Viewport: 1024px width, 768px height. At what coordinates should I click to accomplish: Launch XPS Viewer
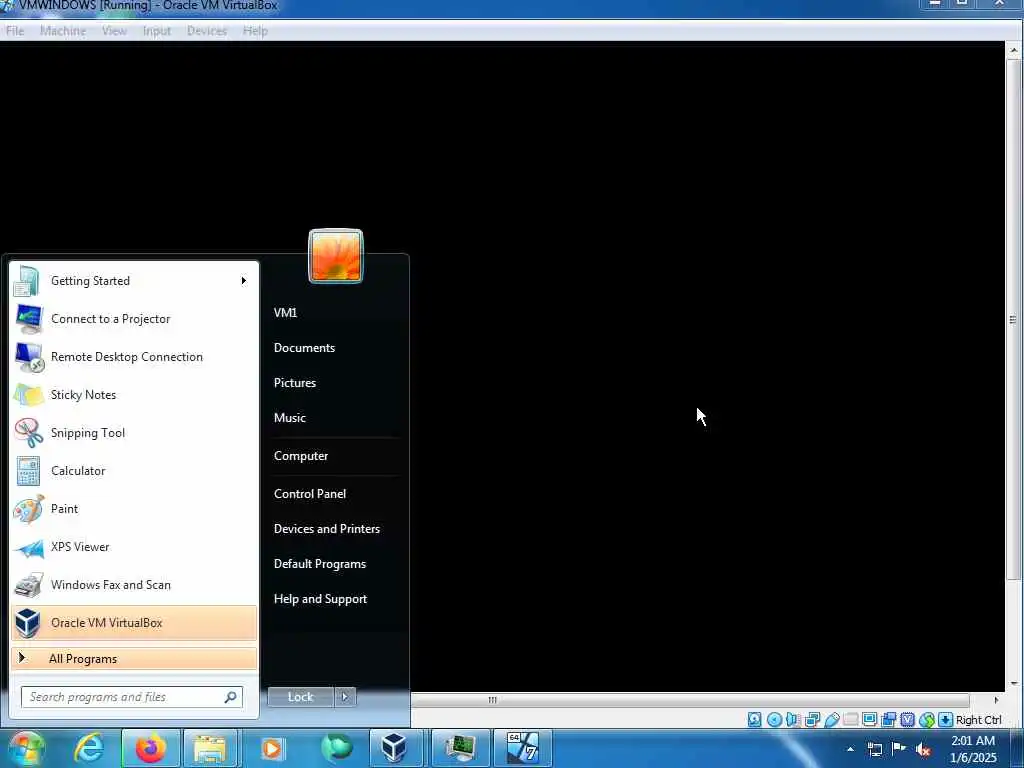coord(134,547)
